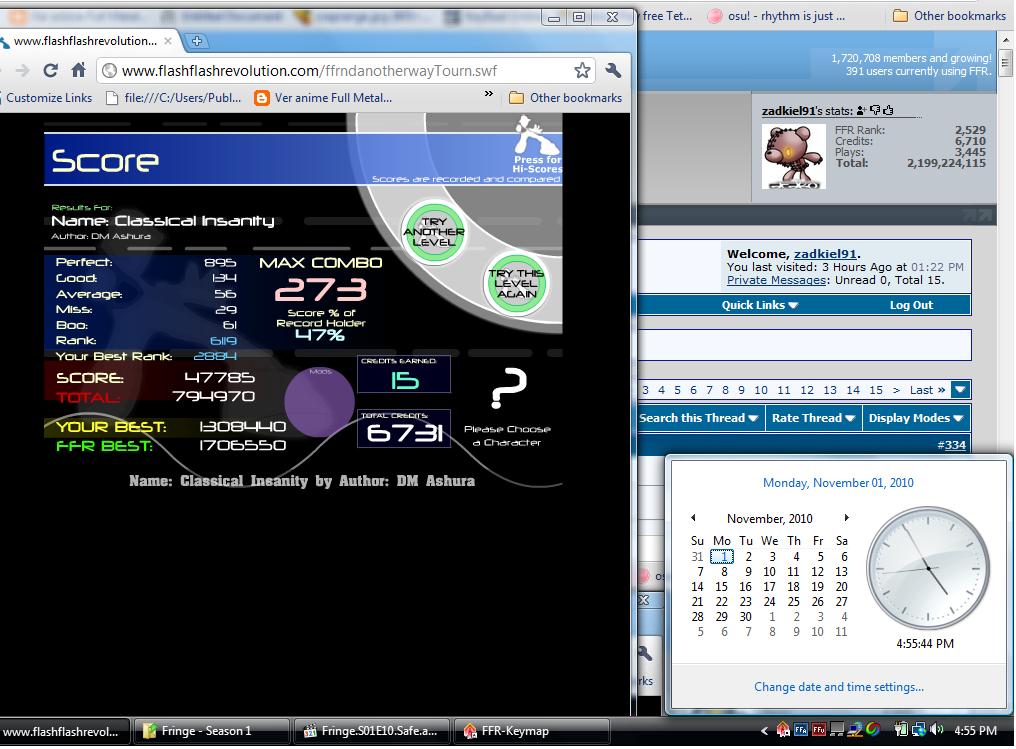The width and height of the screenshot is (1016, 749).
Task: Click the blue FFA tray icon
Action: point(801,730)
